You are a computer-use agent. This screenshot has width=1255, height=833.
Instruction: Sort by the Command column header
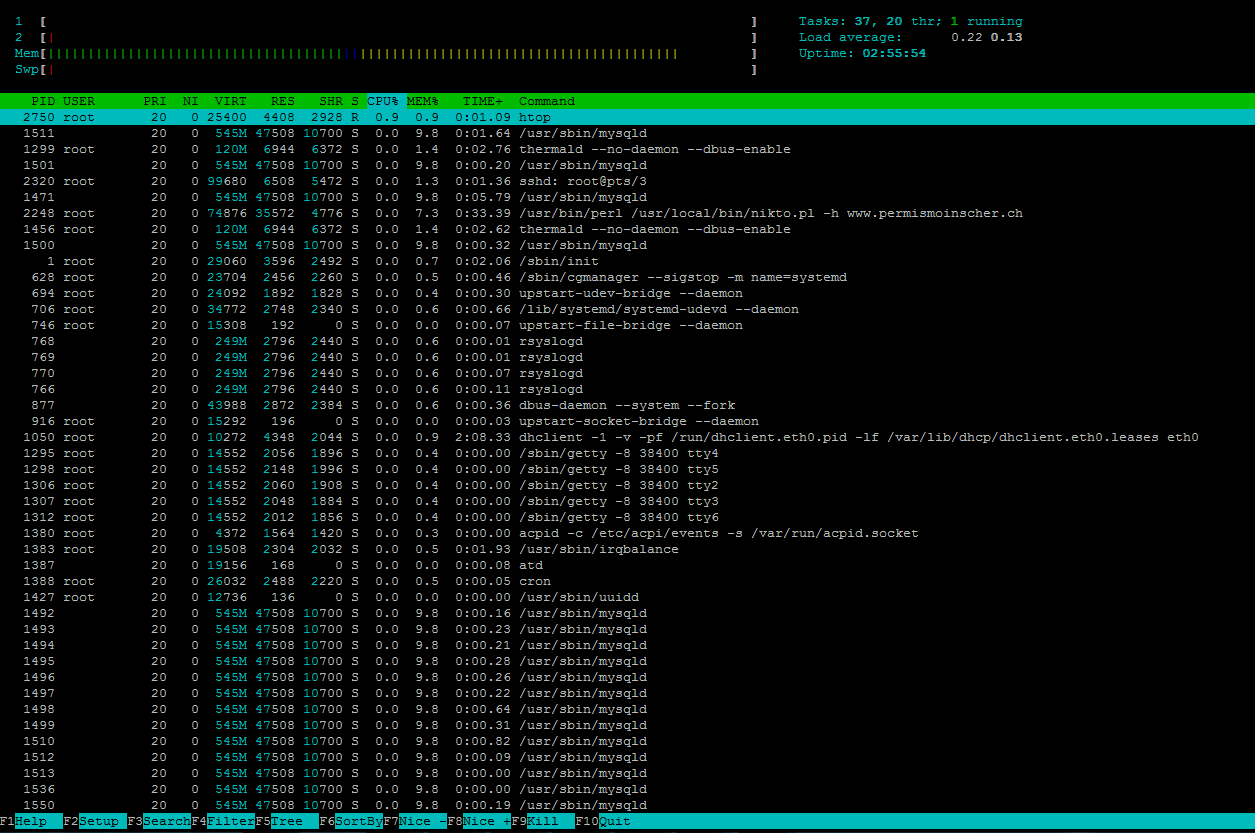[547, 101]
